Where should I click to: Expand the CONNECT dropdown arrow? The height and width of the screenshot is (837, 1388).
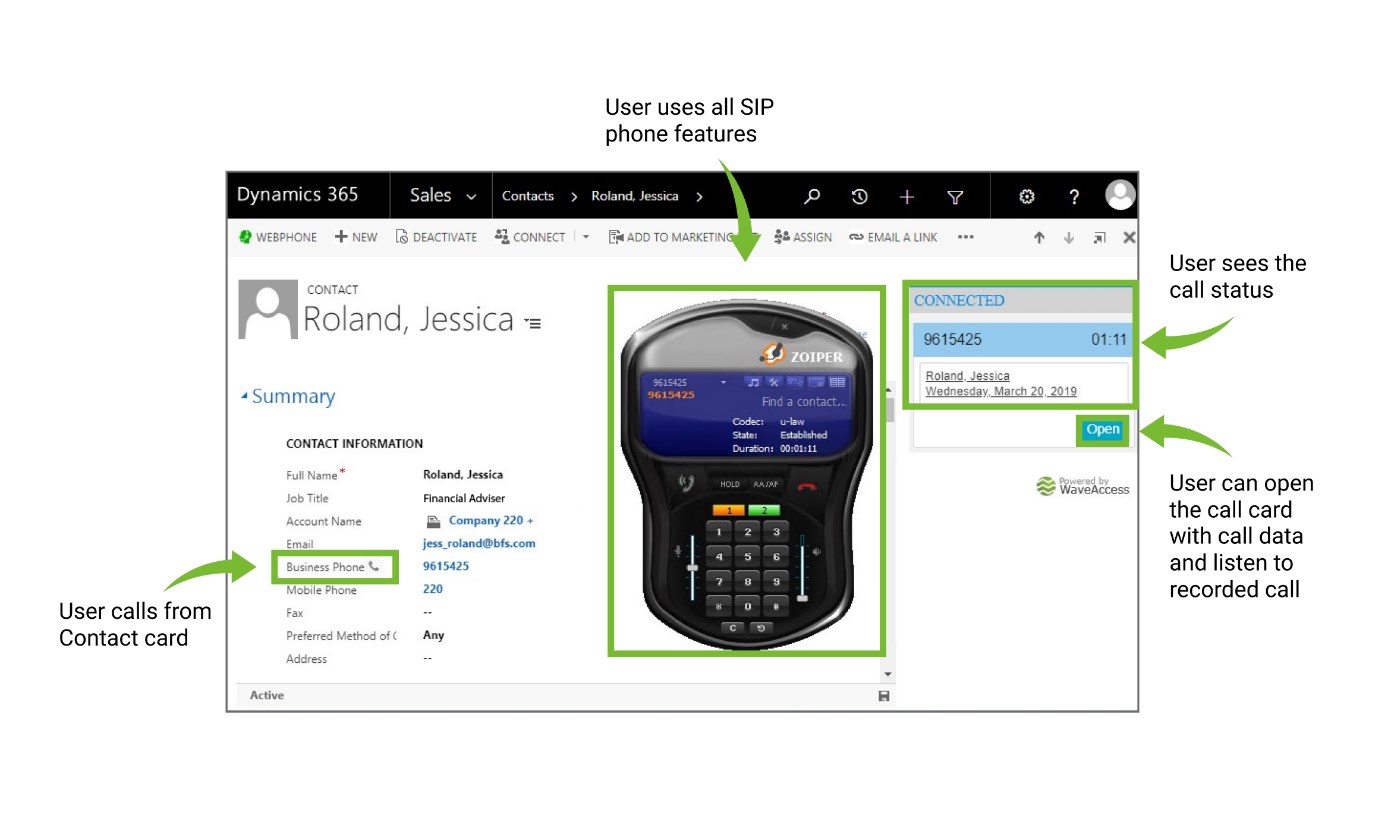[586, 237]
